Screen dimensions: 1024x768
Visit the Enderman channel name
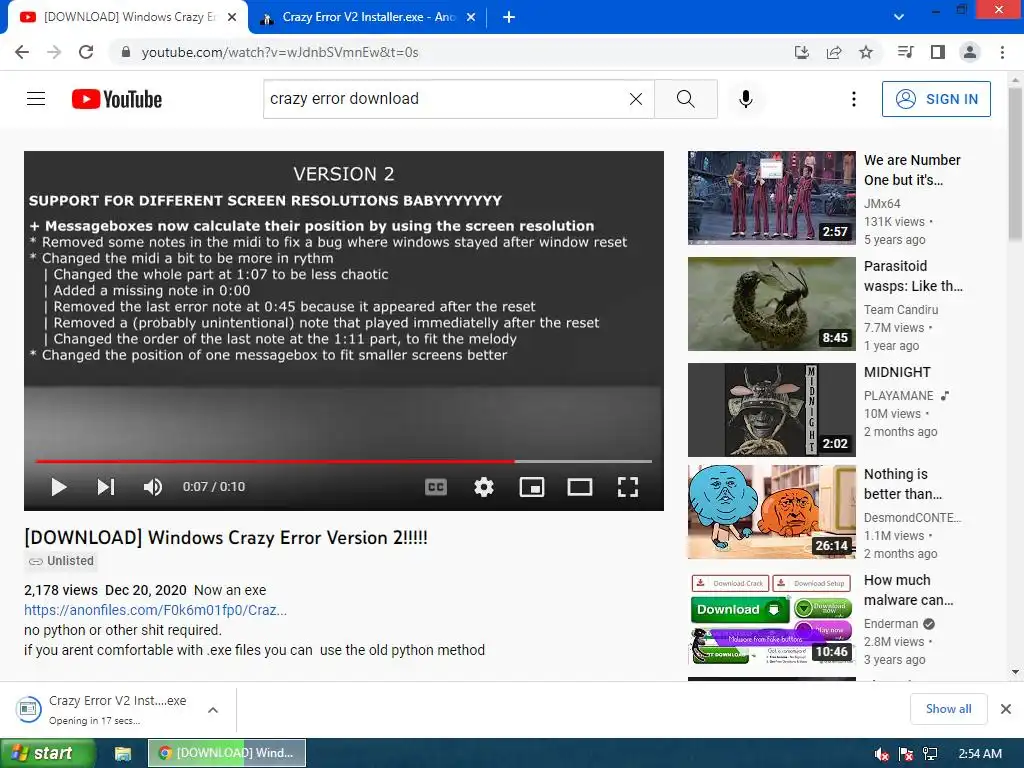click(891, 624)
